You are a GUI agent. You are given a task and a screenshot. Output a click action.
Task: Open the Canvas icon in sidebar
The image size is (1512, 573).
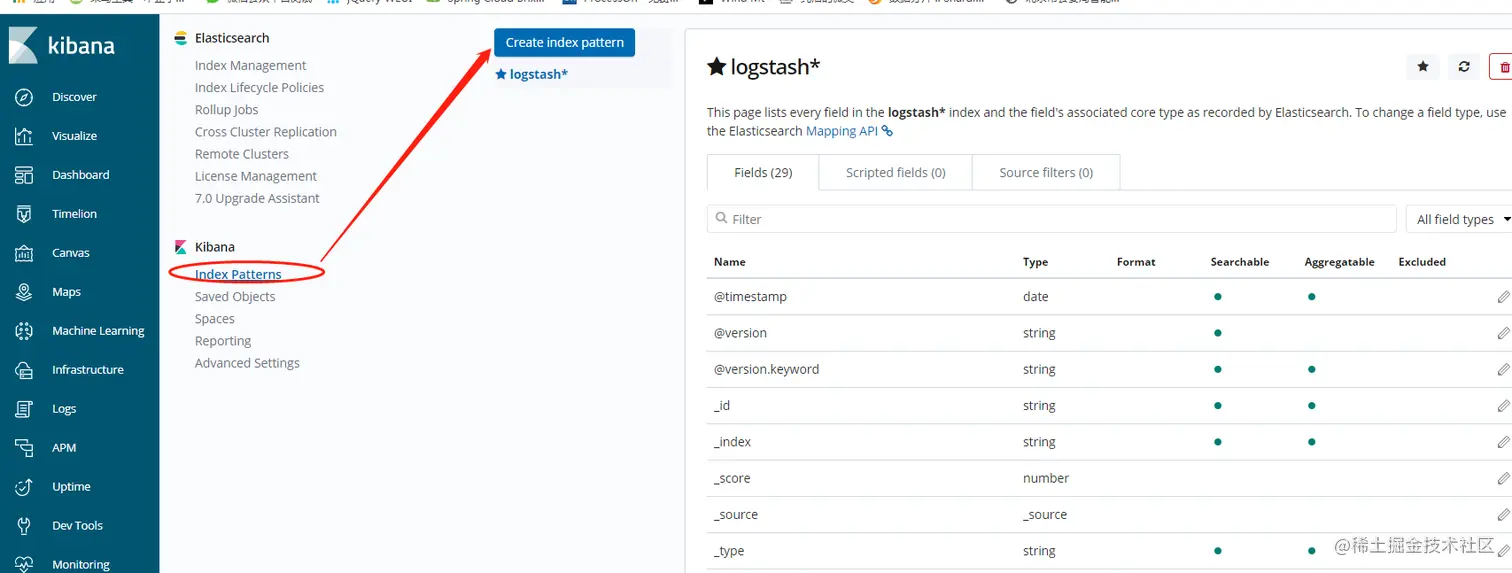coord(24,253)
